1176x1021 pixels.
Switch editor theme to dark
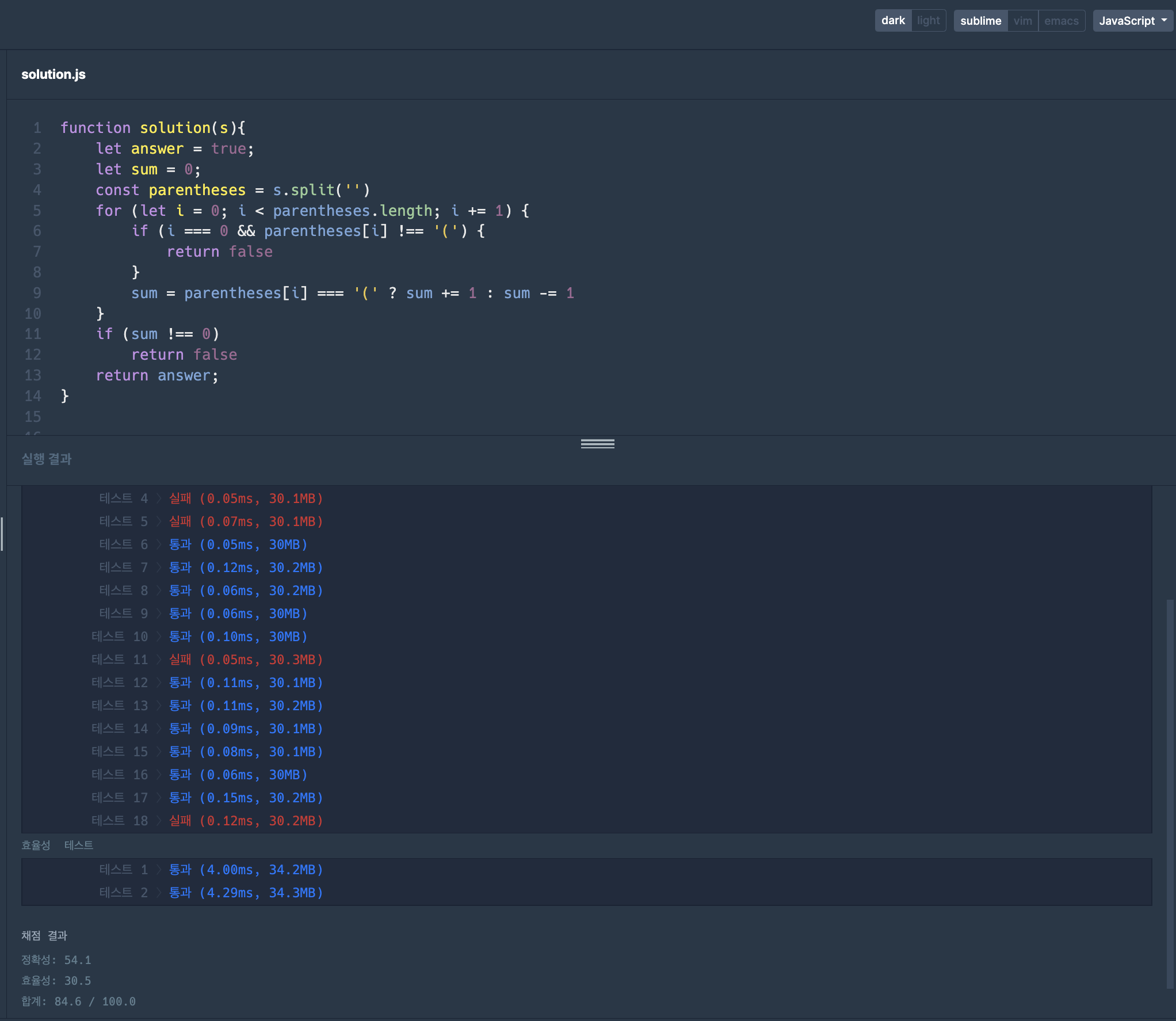pos(892,21)
